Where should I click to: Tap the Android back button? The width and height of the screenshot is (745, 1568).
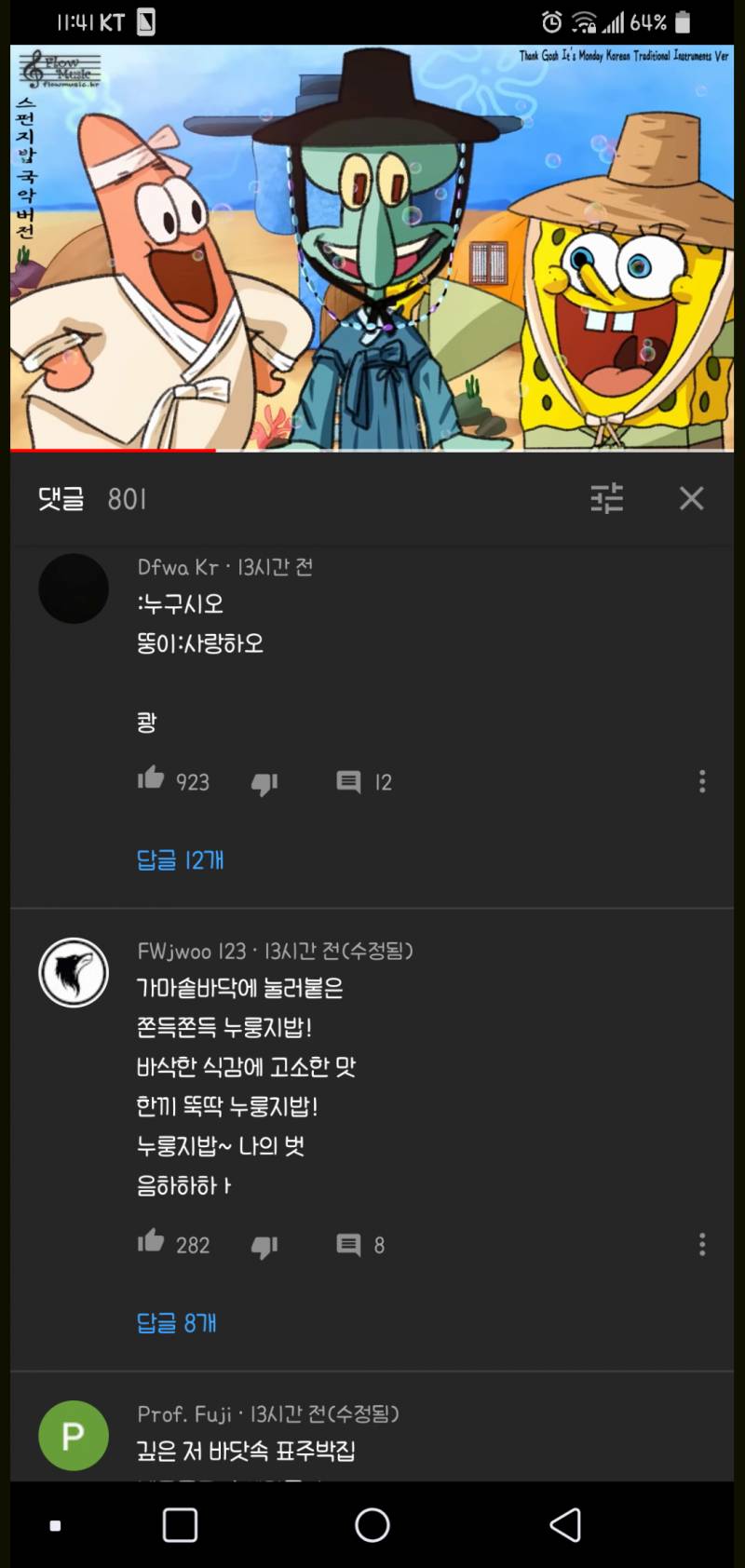coord(565,1525)
